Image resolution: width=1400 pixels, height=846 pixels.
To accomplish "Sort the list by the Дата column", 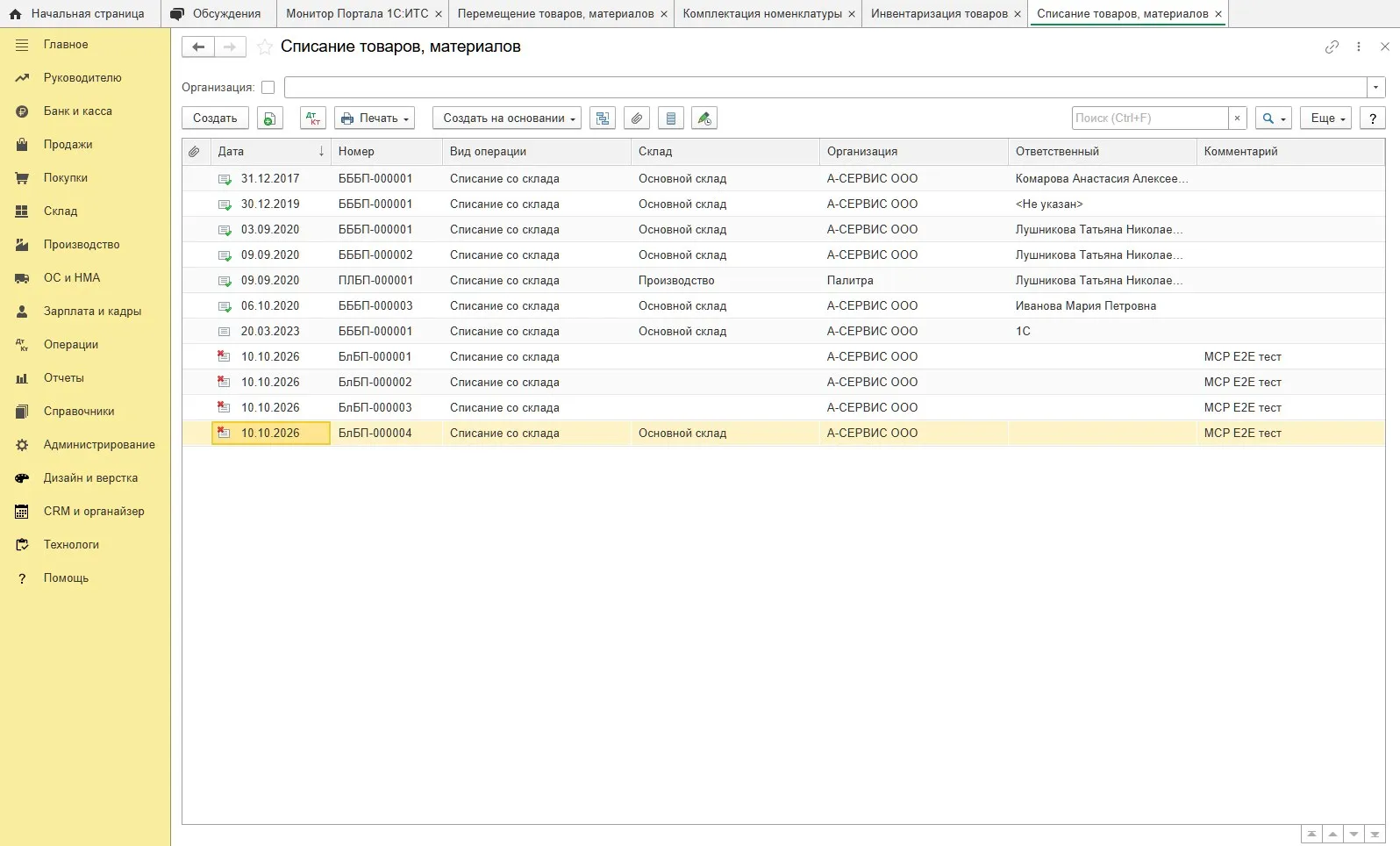I will (x=271, y=152).
